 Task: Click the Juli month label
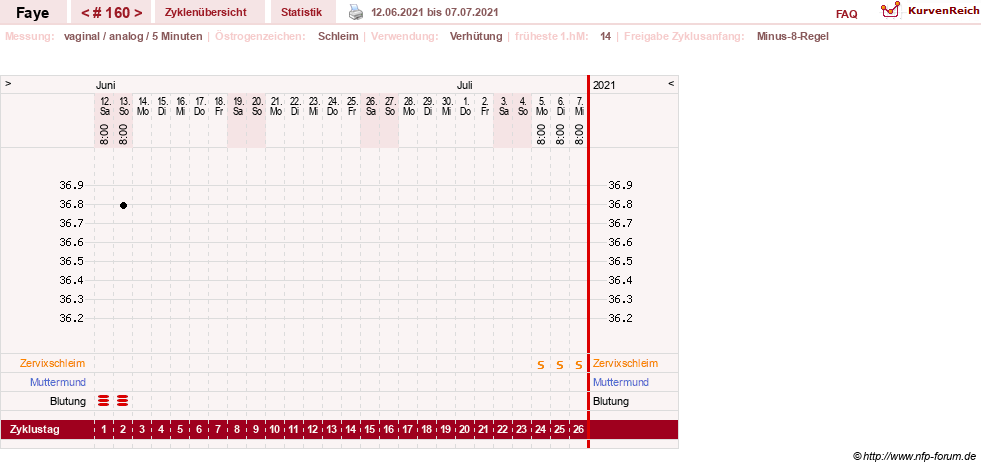pyautogui.click(x=465, y=85)
